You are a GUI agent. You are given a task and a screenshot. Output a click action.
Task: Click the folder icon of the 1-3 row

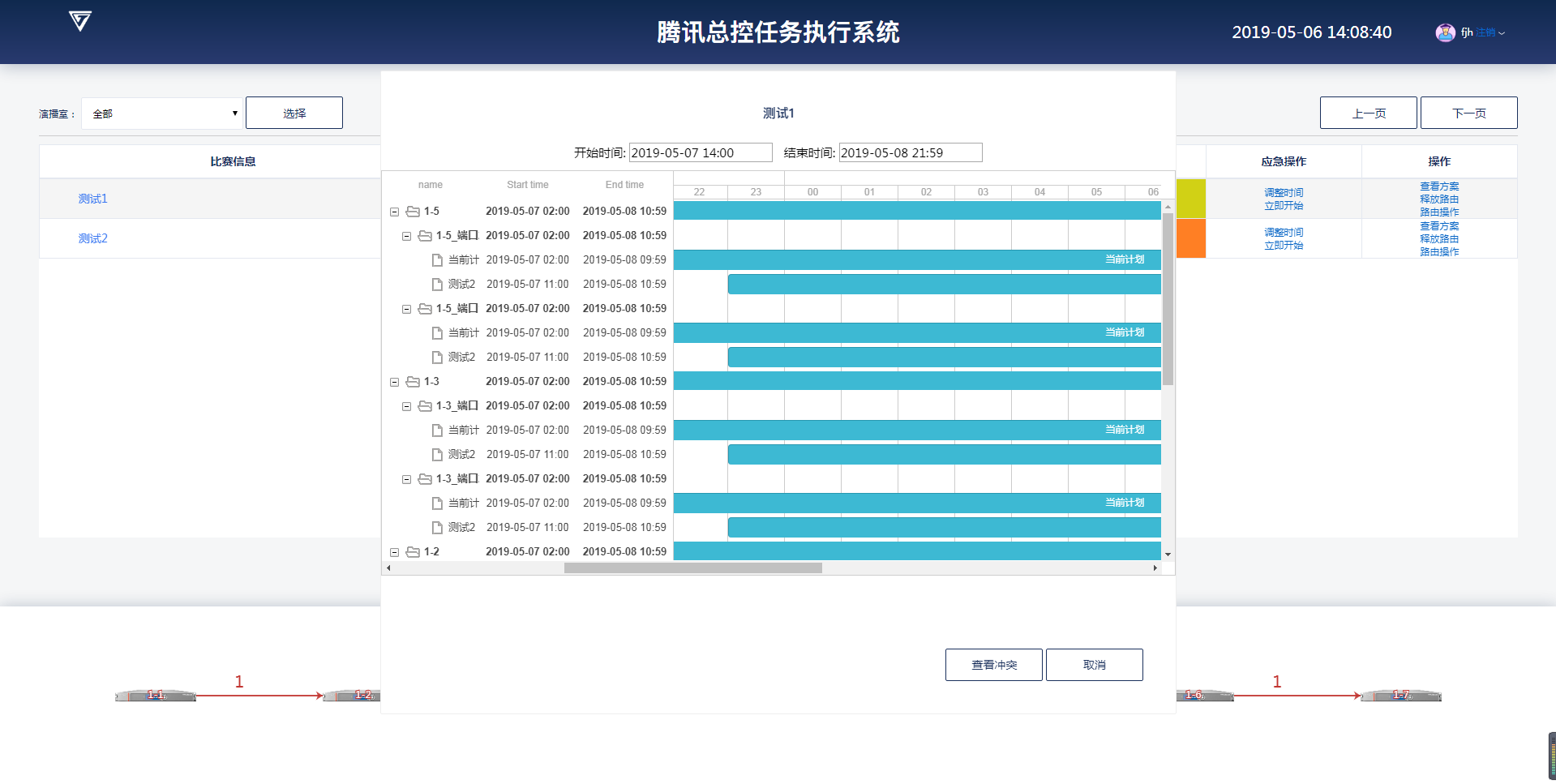pyautogui.click(x=413, y=382)
